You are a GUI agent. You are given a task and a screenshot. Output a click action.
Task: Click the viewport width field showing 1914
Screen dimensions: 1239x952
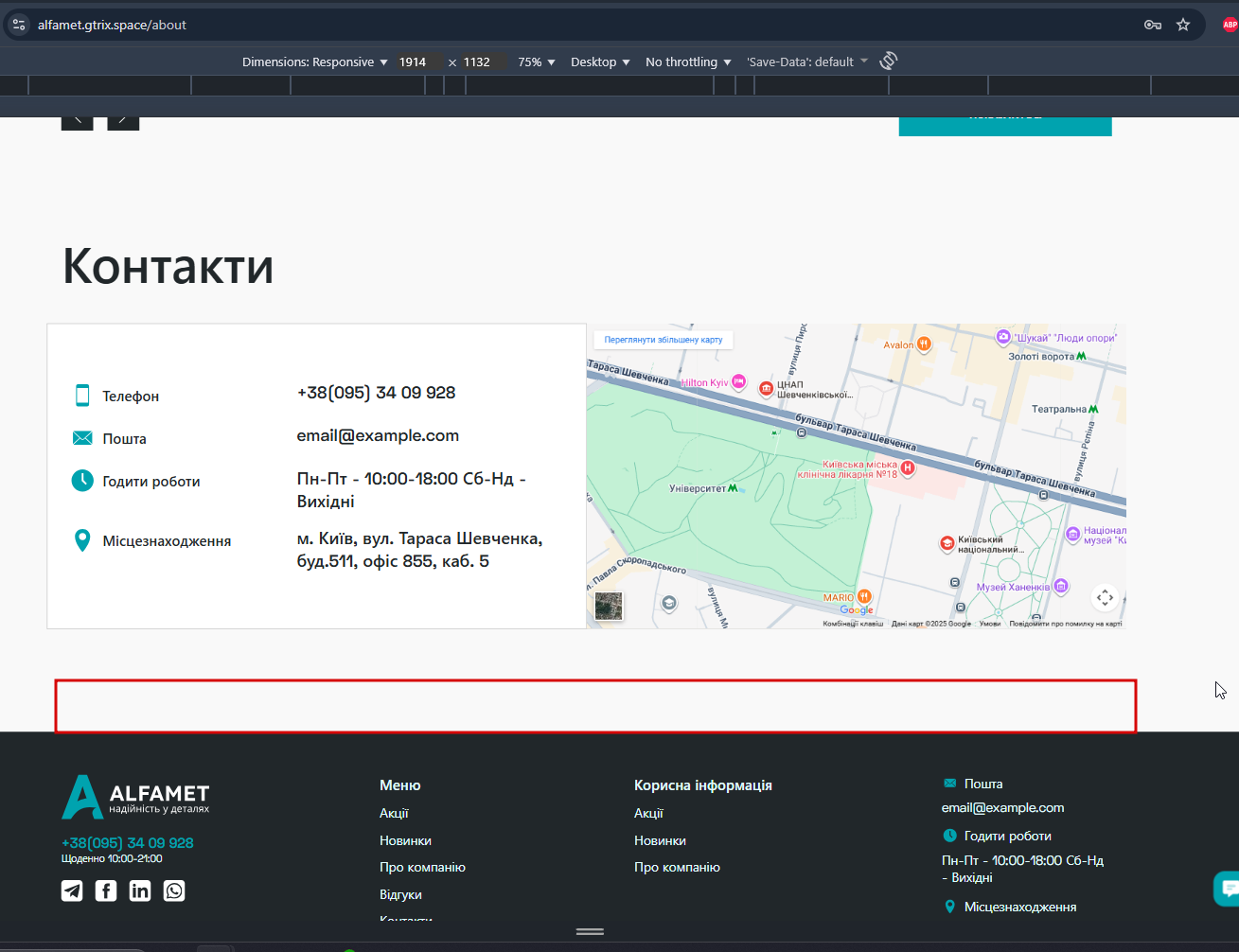coord(416,62)
